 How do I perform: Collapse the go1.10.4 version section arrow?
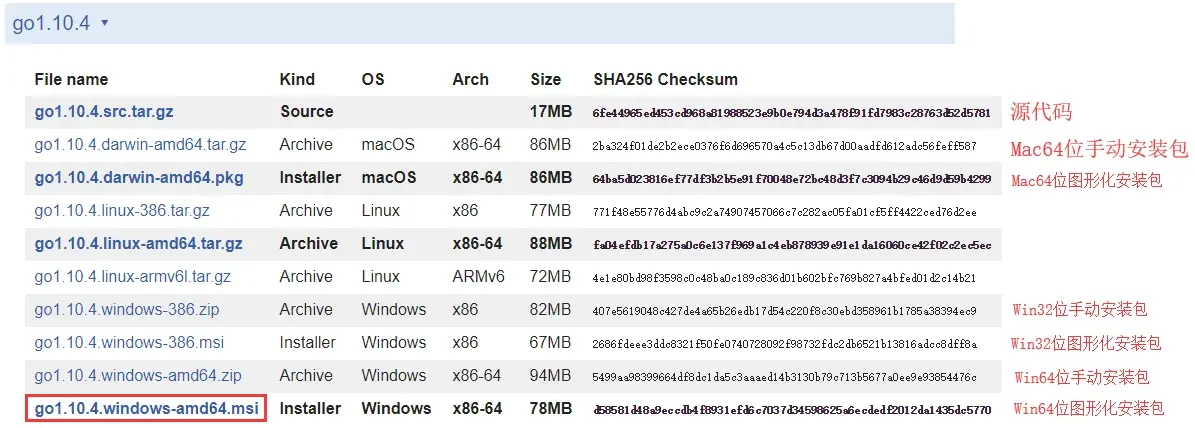[x=104, y=23]
